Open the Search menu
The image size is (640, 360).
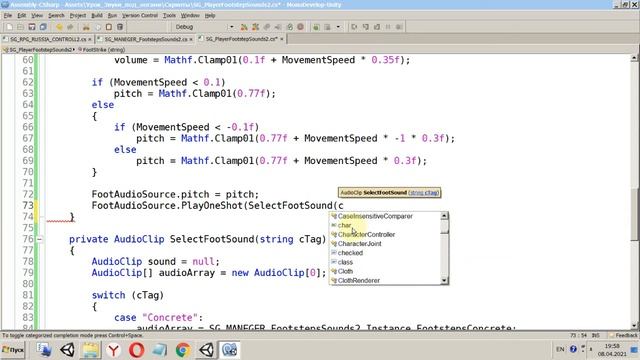coord(56,16)
